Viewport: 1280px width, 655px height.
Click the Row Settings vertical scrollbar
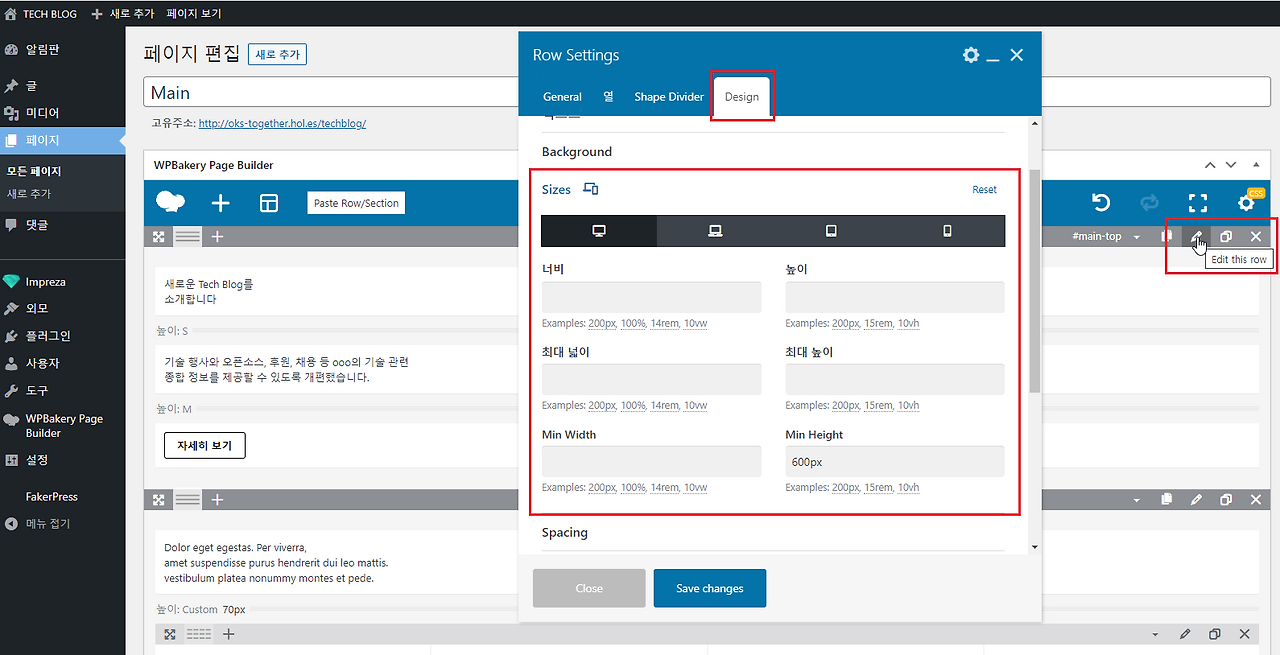pyautogui.click(x=1035, y=280)
